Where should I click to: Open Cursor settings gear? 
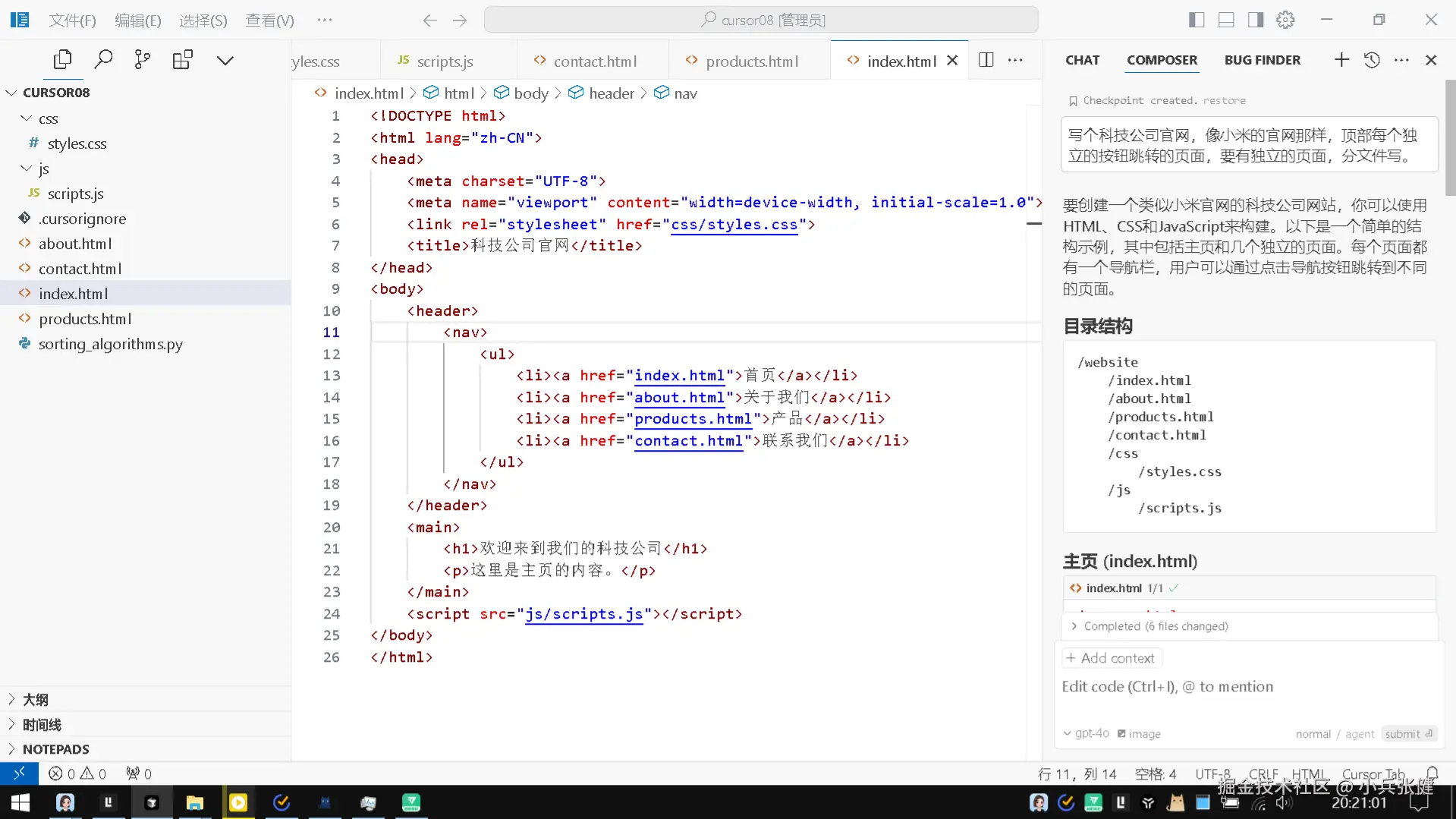click(x=1285, y=20)
